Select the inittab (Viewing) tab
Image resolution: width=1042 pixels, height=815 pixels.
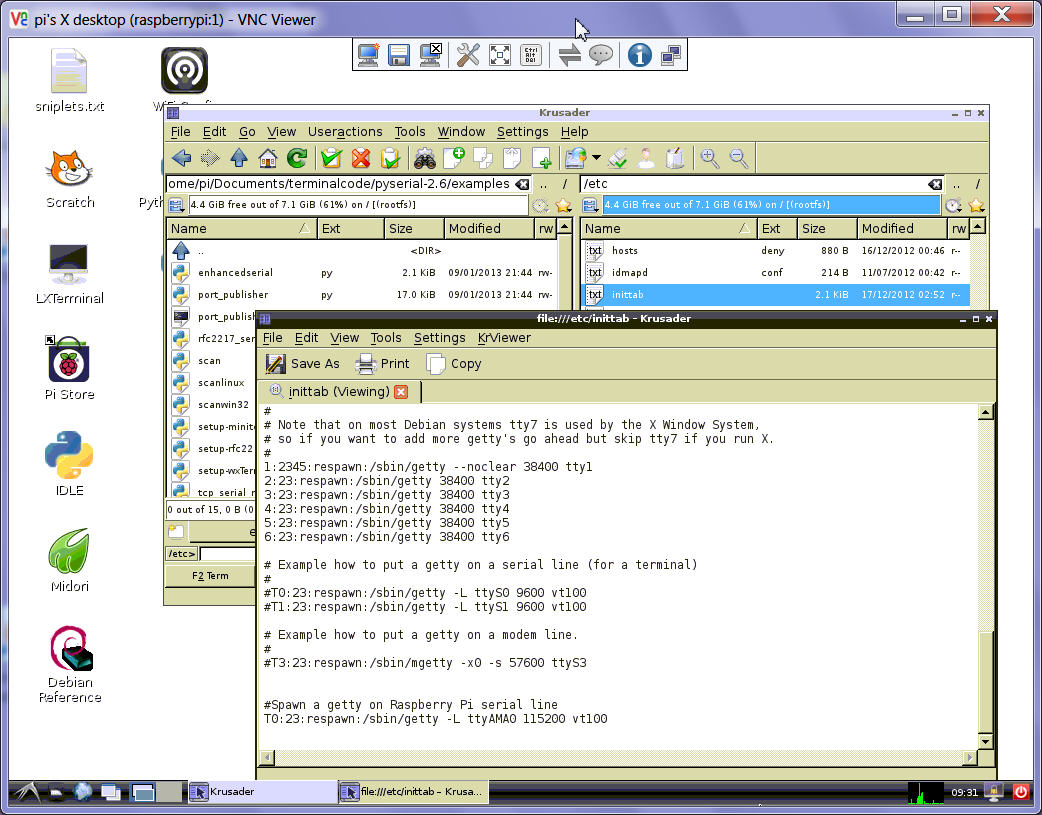click(338, 391)
